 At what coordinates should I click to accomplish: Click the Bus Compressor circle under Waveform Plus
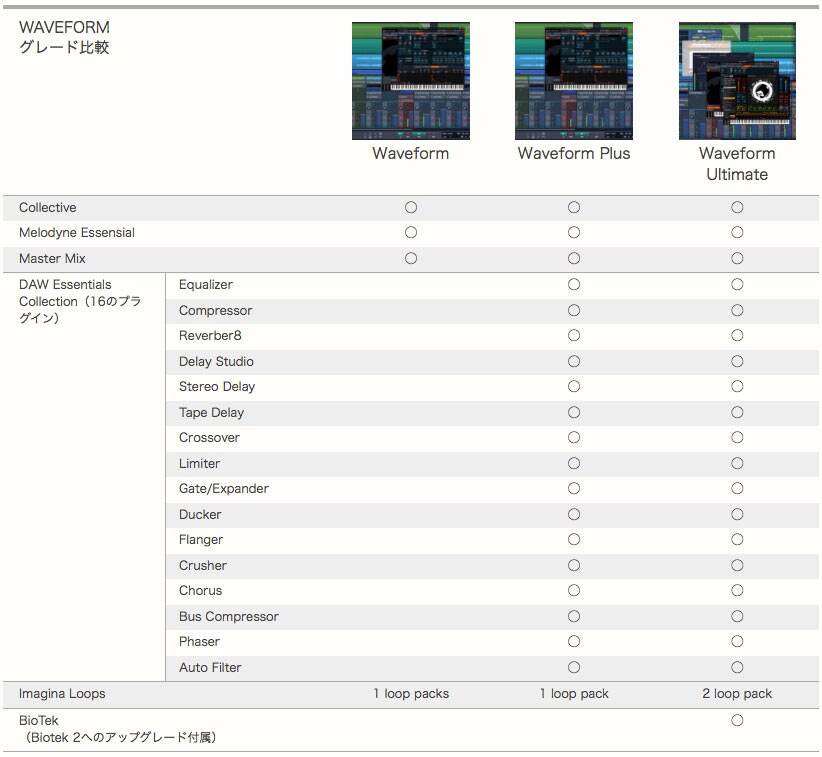pos(574,617)
